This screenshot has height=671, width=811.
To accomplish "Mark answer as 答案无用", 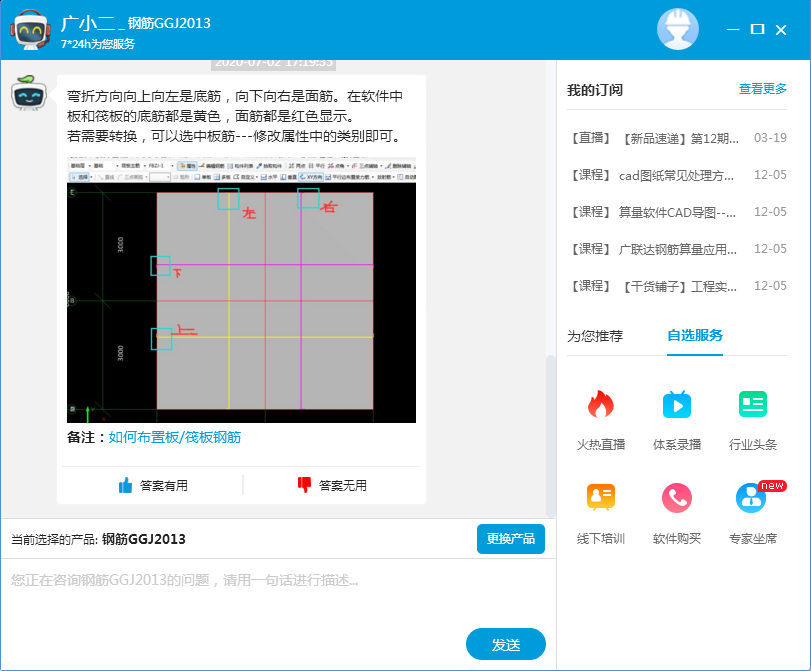I will pos(332,485).
